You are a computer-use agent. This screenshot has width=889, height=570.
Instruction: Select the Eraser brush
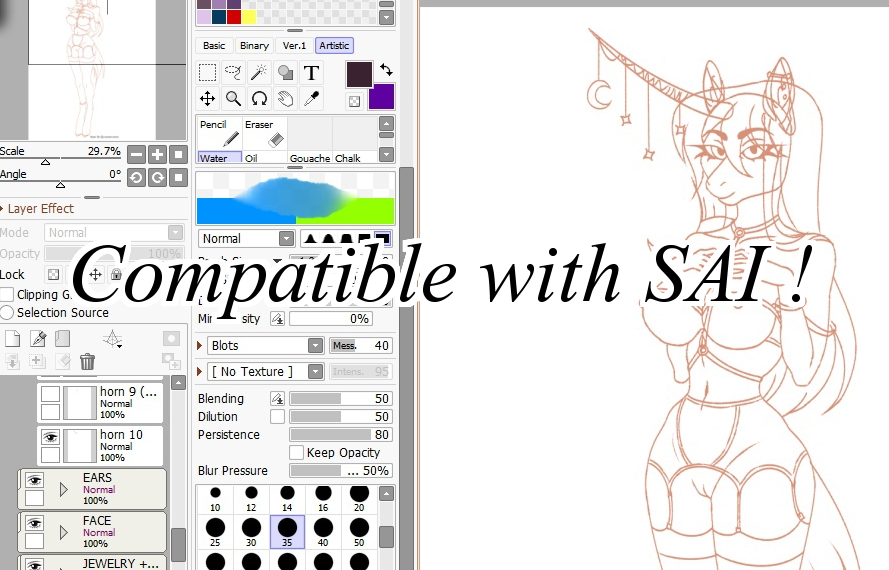[x=264, y=133]
